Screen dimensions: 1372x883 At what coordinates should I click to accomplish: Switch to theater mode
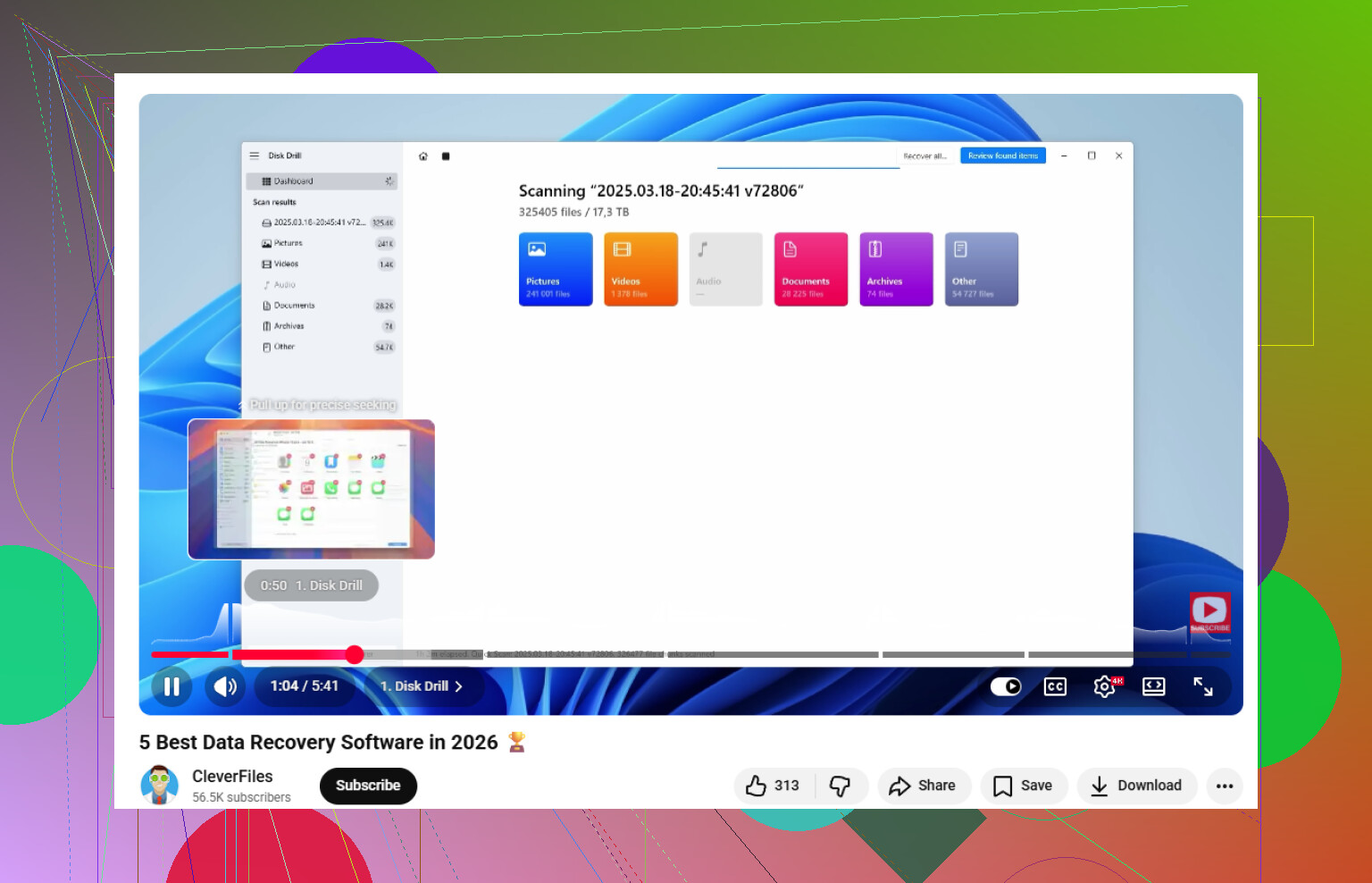tap(1154, 686)
